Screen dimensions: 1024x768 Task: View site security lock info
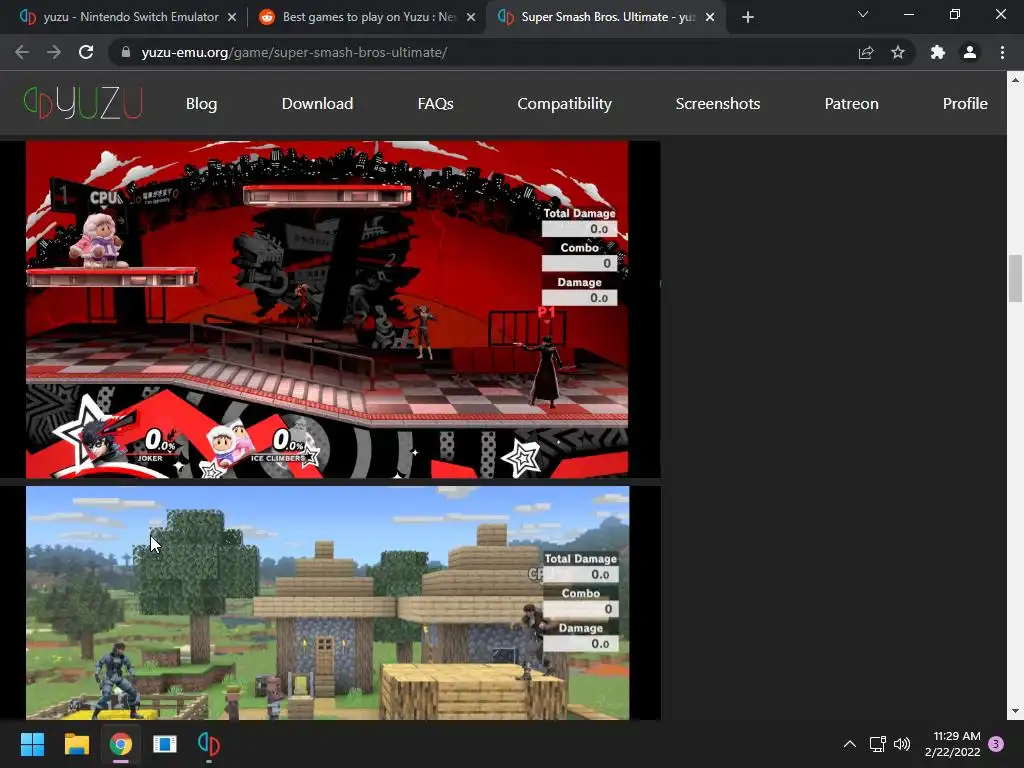click(x=126, y=52)
